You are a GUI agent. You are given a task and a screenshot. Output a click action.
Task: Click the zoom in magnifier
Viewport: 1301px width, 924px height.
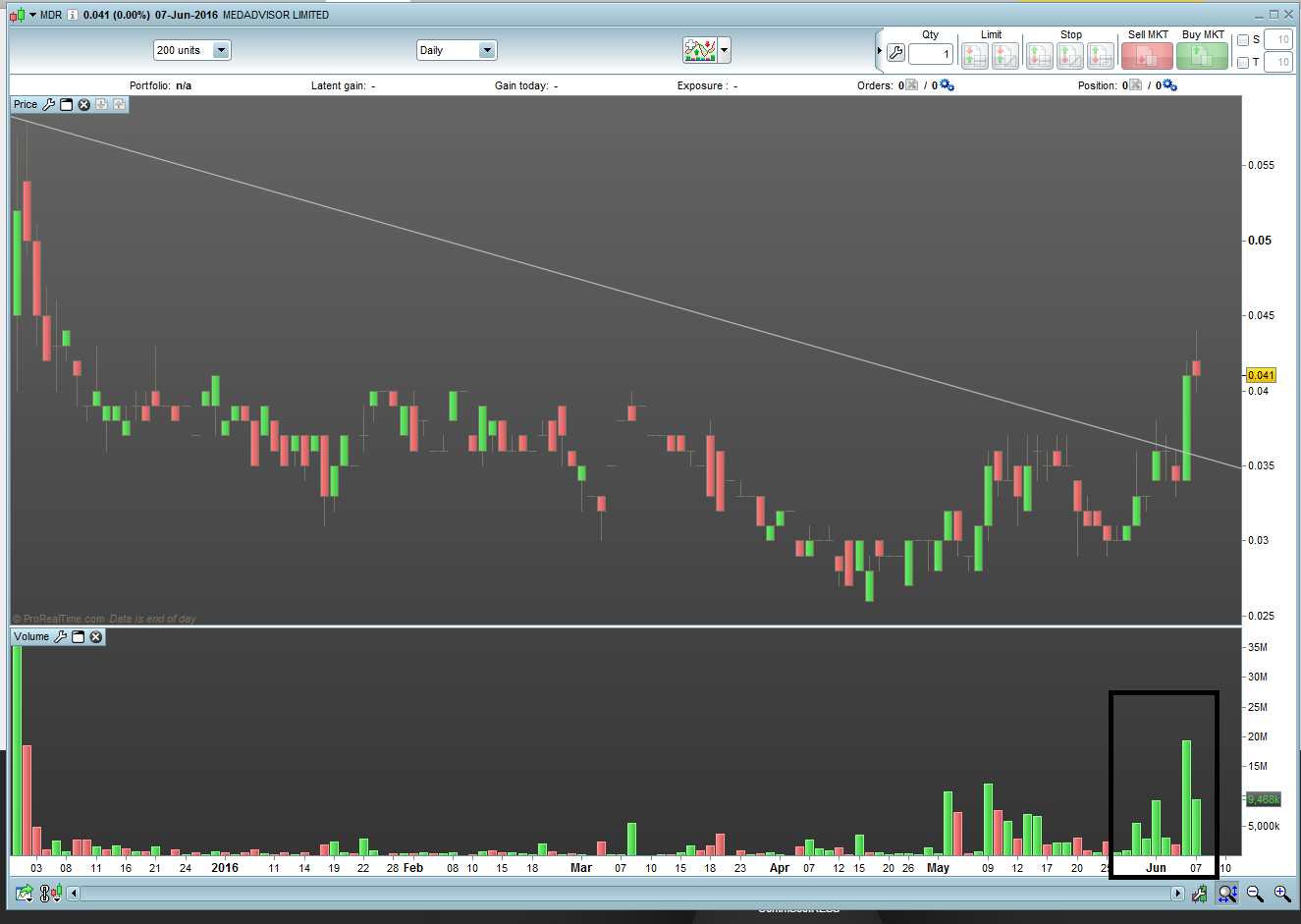coord(1282,893)
